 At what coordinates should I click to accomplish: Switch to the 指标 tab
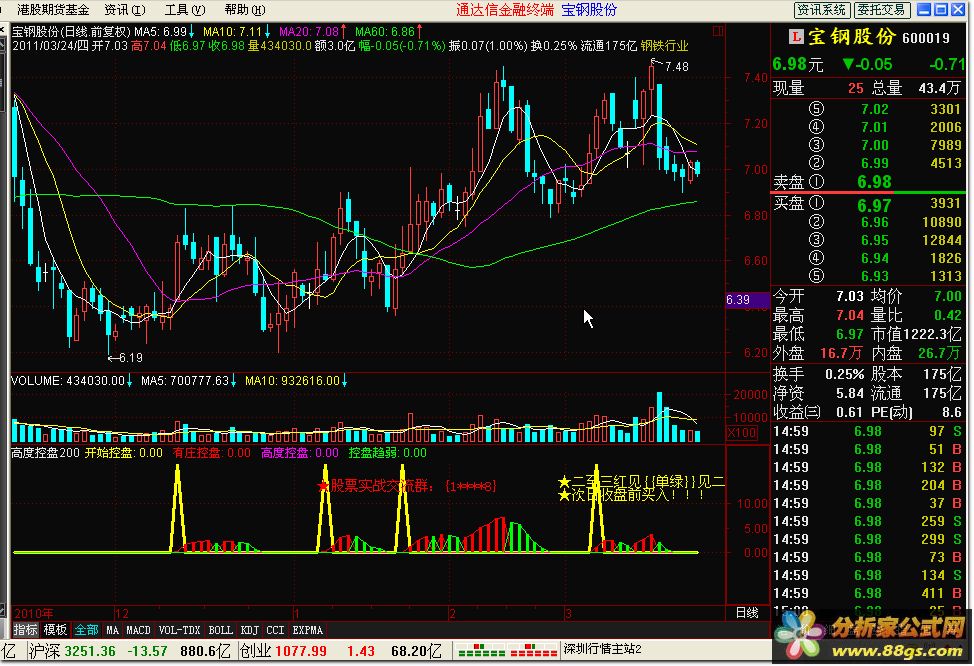[25, 630]
